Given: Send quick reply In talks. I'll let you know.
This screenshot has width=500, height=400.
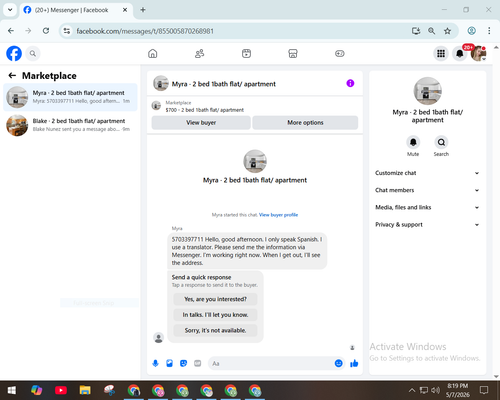Looking at the screenshot, I should click(215, 315).
